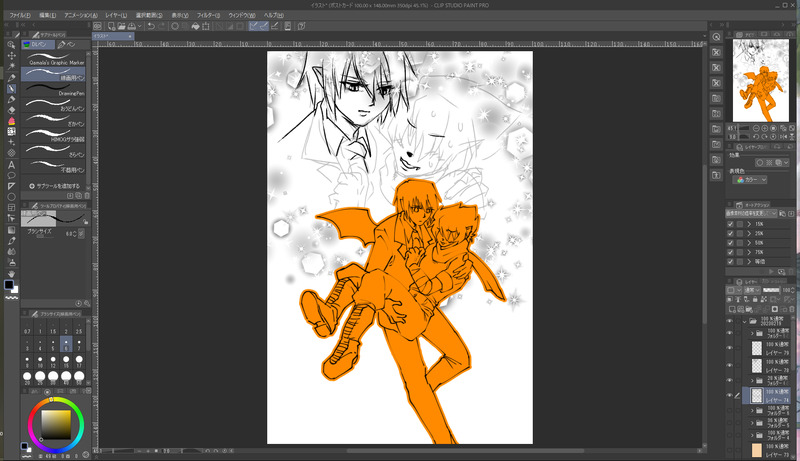This screenshot has height=461, width=800.
Task: Select the Balloon tool
Action: click(11, 175)
